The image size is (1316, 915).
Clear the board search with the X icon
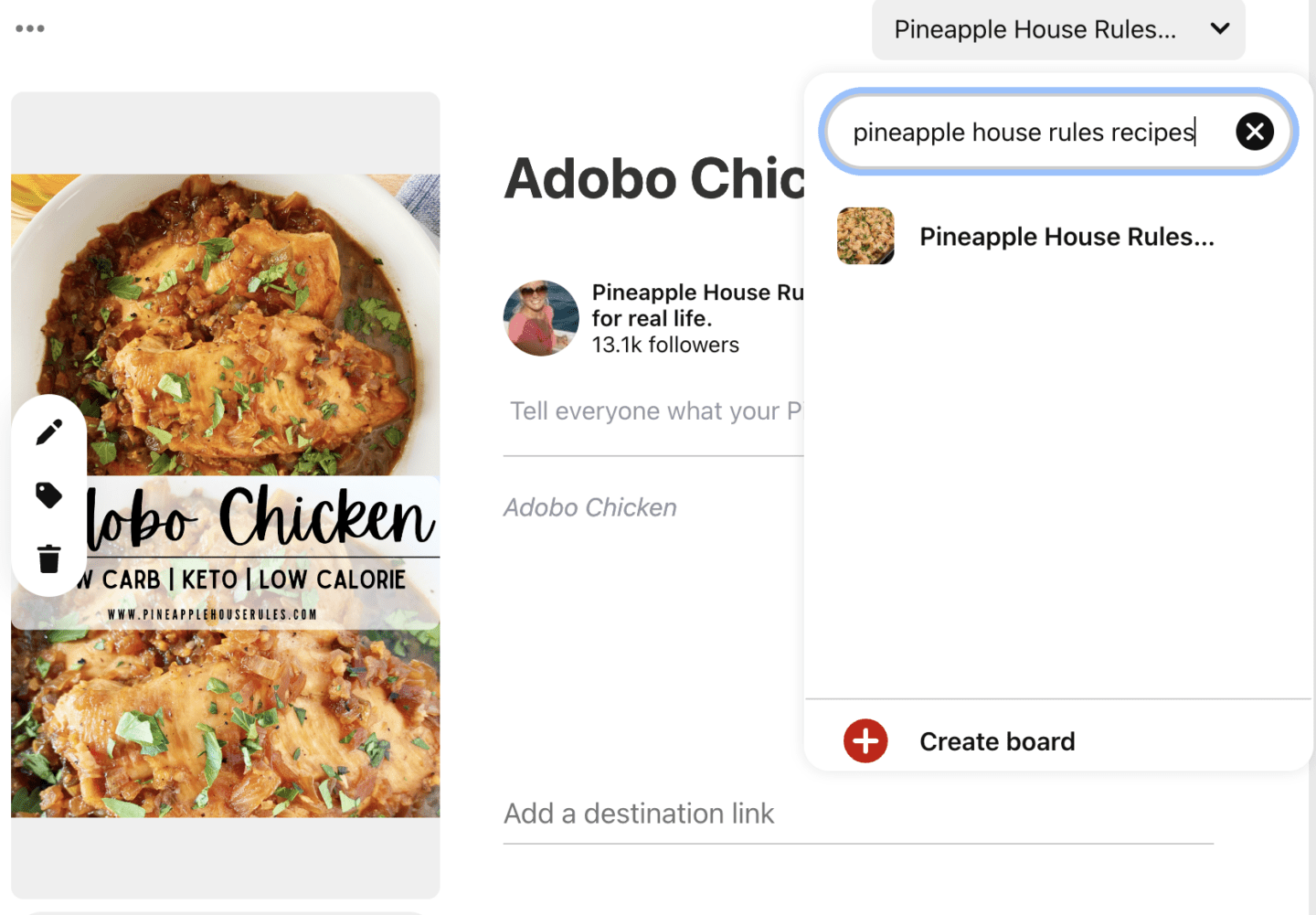tap(1255, 132)
